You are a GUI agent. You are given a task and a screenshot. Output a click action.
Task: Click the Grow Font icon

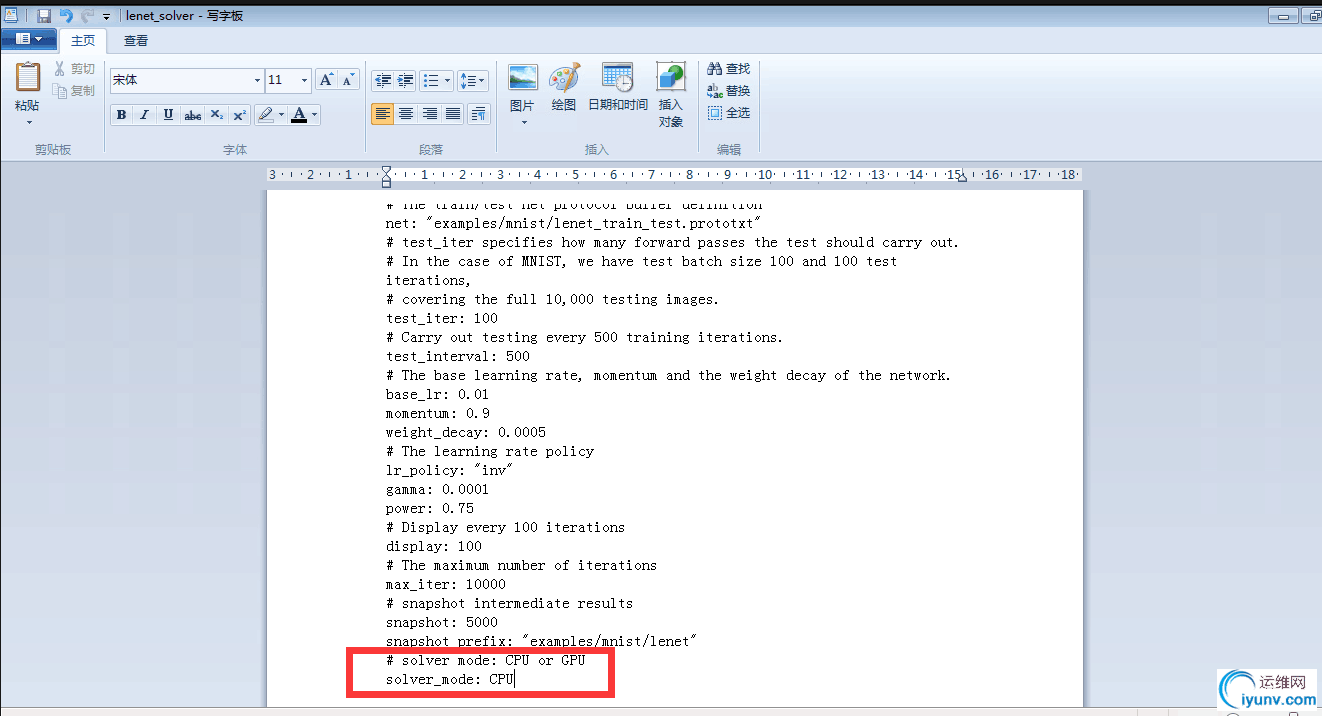click(326, 80)
